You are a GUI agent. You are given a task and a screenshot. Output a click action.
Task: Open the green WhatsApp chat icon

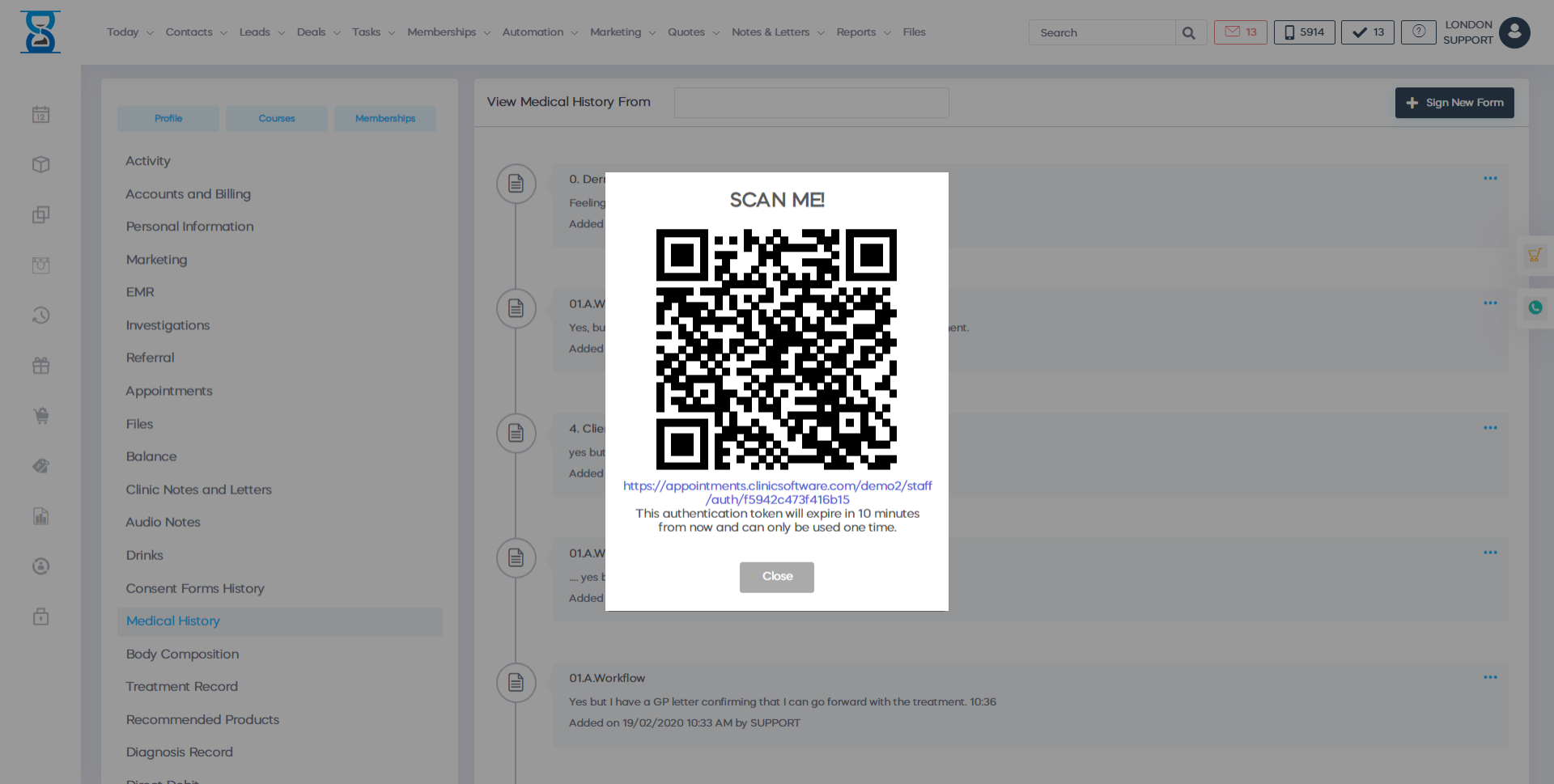[1535, 307]
